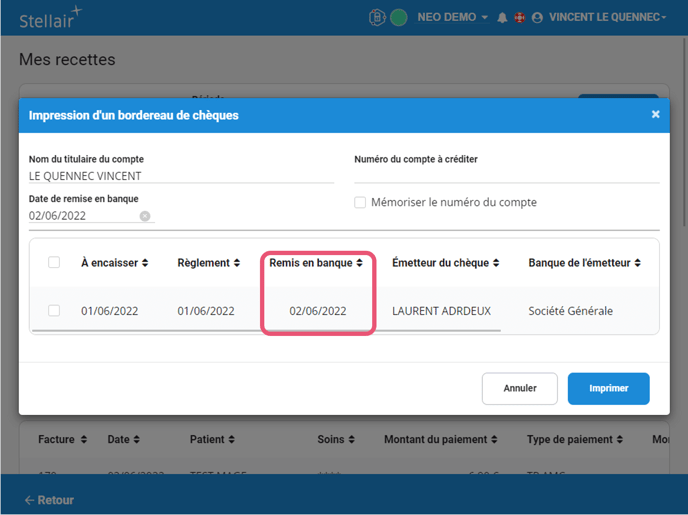Image resolution: width=688 pixels, height=515 pixels.
Task: Open the NEO DEMO dropdown
Action: (452, 18)
